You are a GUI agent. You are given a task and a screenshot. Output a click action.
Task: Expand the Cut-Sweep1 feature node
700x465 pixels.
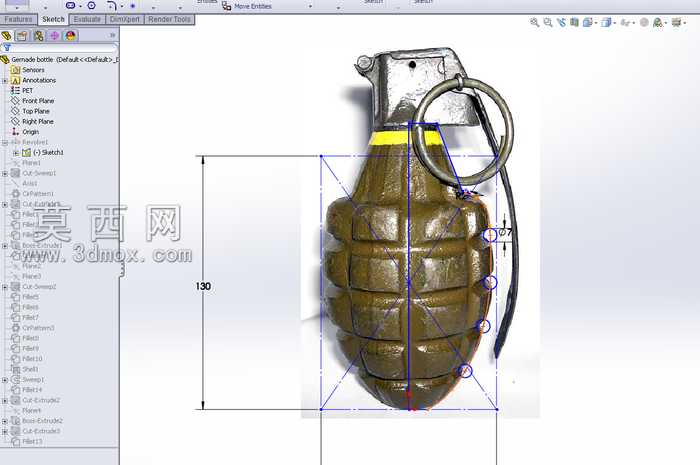[5, 173]
